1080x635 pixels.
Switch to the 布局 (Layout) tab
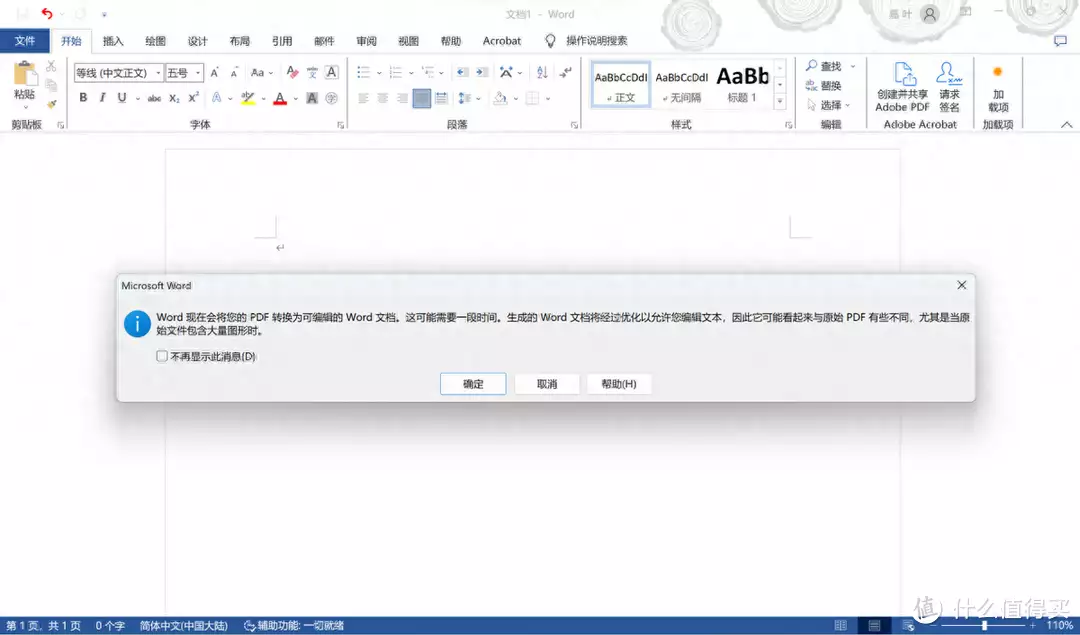(x=240, y=41)
